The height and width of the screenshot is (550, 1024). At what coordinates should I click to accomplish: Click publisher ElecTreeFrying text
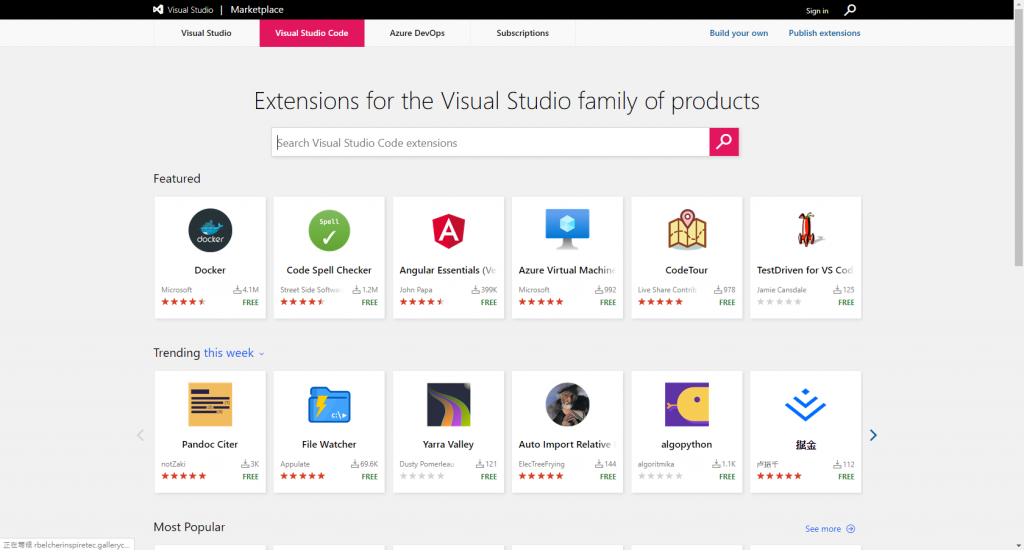541,464
